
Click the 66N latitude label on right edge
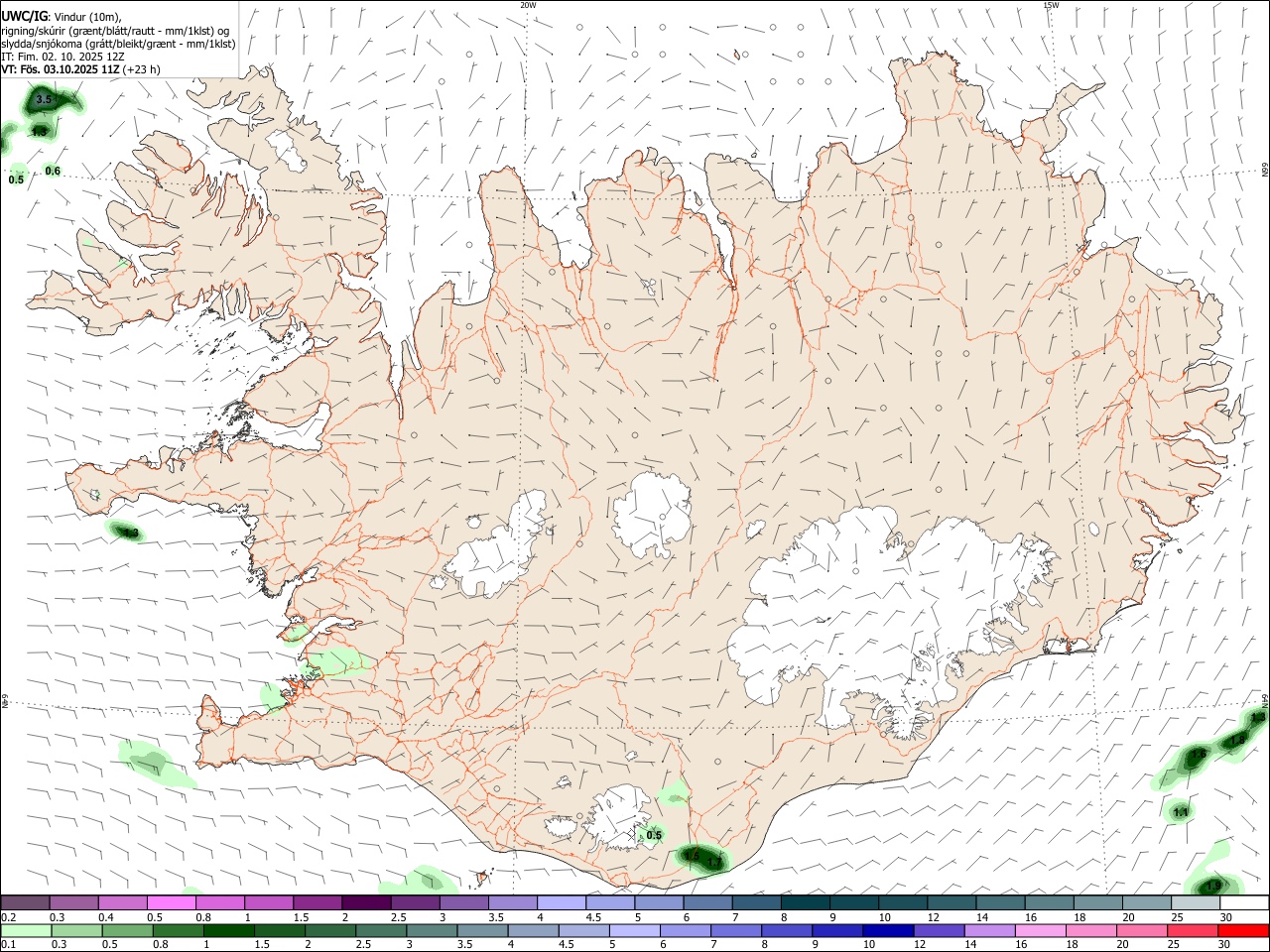pos(1265,171)
